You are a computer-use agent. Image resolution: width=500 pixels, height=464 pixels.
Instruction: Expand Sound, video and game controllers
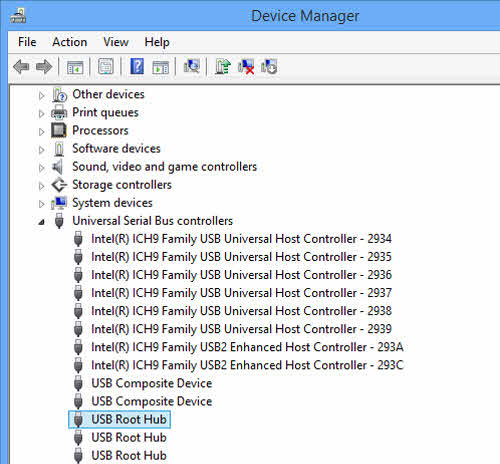41,168
